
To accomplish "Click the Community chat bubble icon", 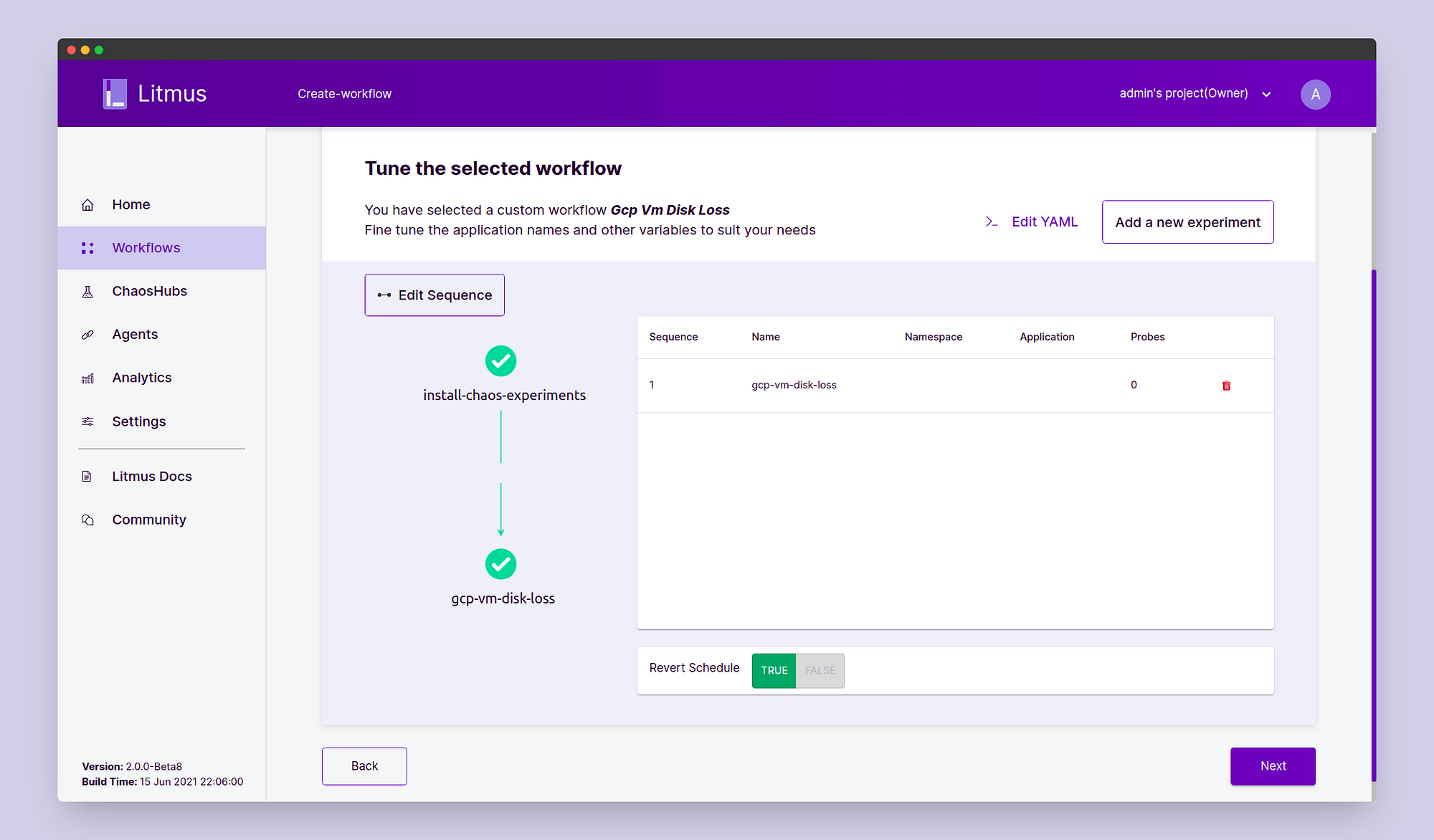I will 87,520.
